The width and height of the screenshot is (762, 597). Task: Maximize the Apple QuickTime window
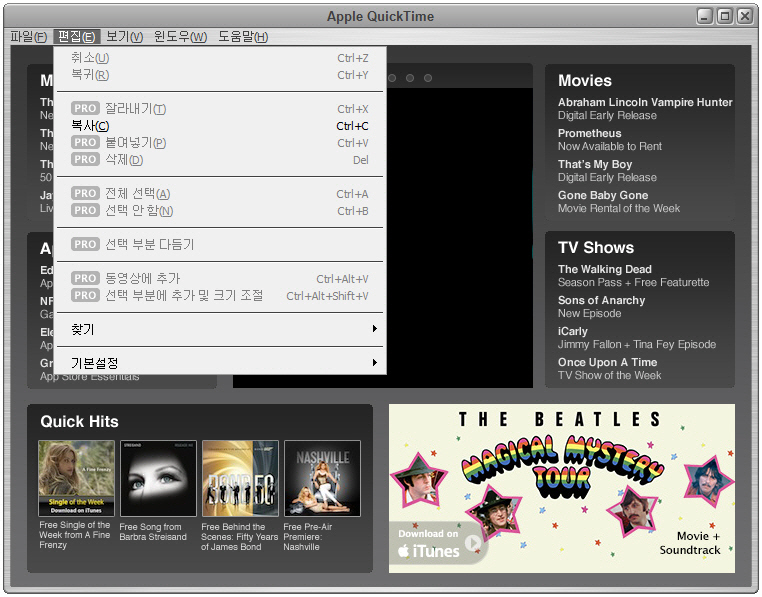coord(725,16)
